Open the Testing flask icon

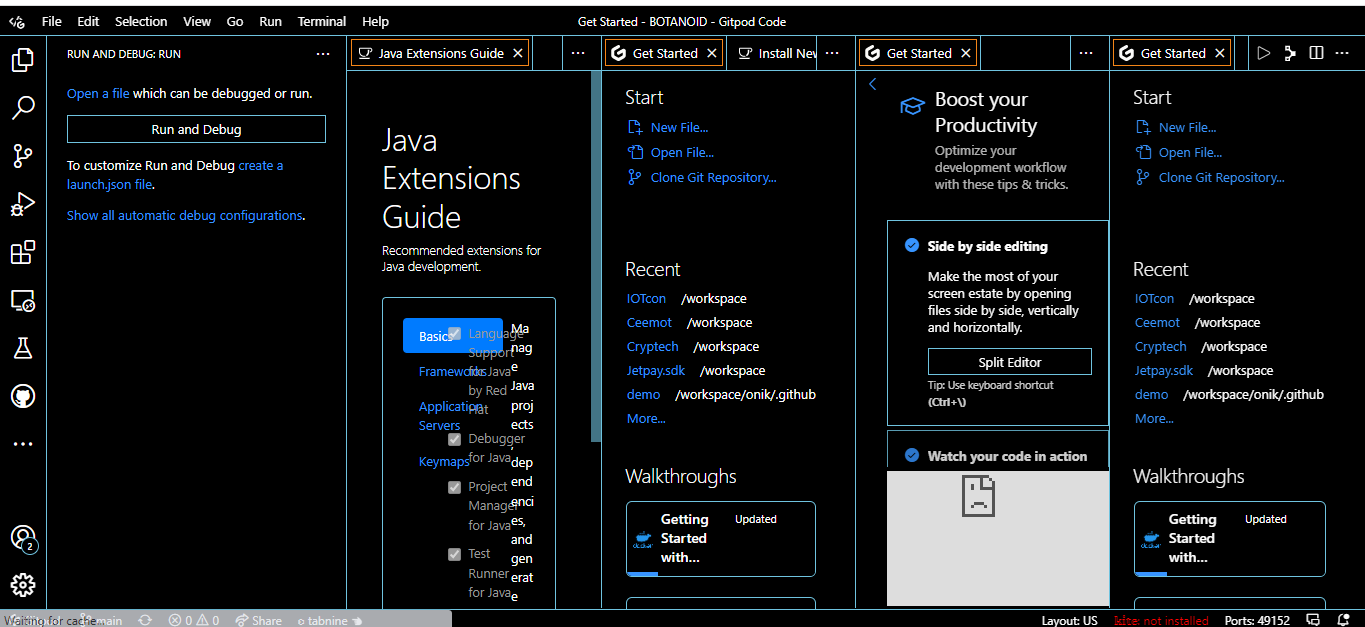[x=22, y=348]
